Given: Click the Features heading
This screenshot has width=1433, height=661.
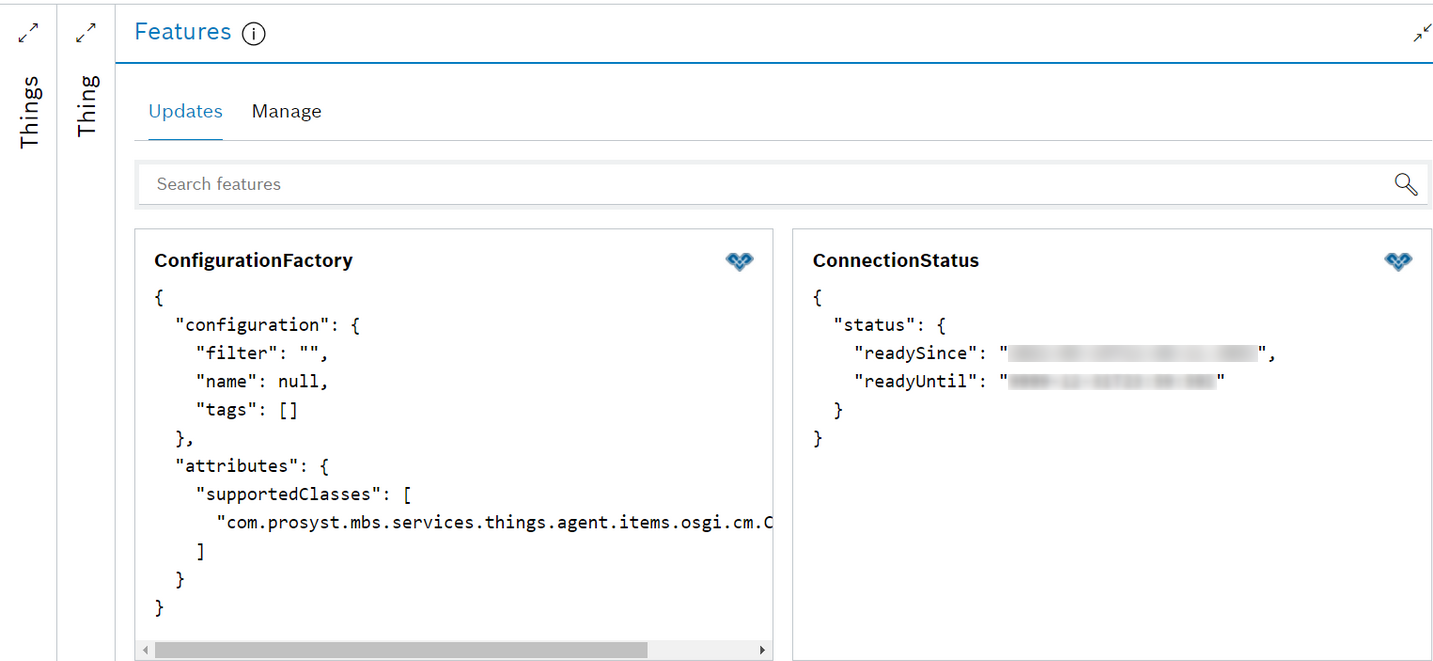Looking at the screenshot, I should point(183,32).
